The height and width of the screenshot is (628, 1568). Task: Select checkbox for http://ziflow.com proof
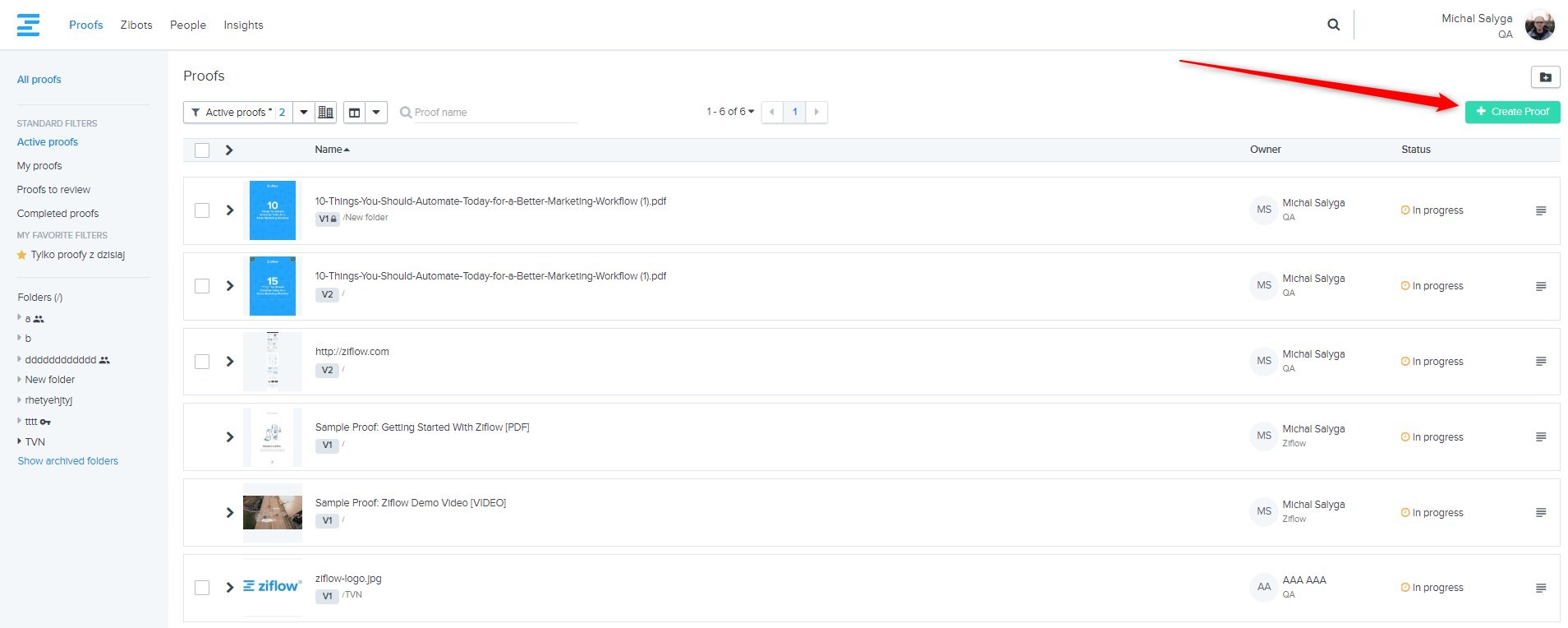coord(202,362)
